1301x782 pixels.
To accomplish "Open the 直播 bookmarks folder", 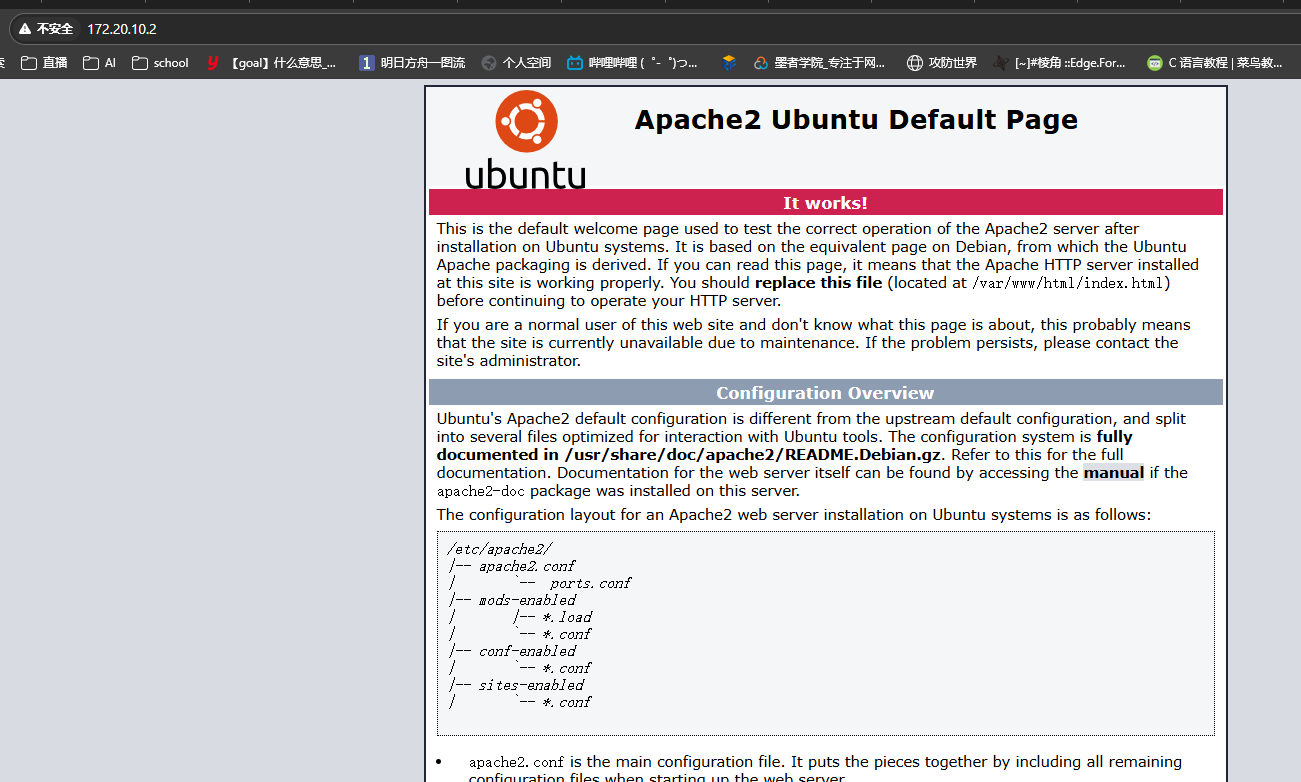I will pyautogui.click(x=43, y=62).
